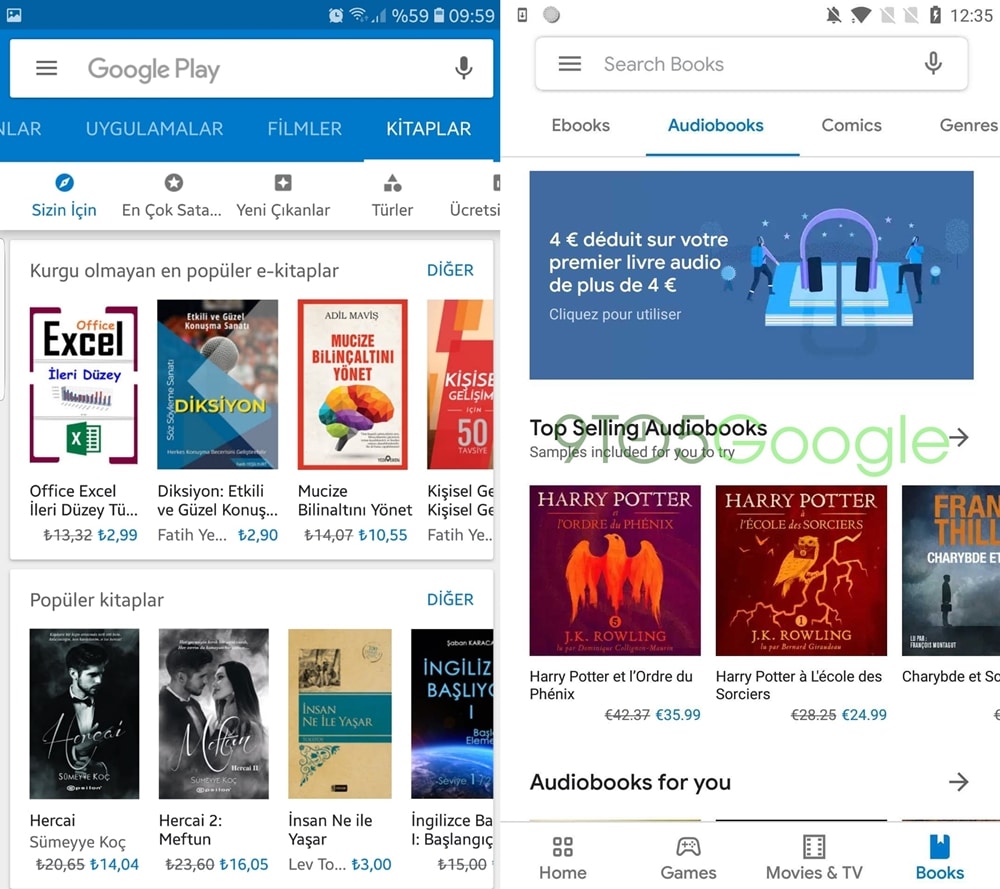Open Yeni Çıkanlar plus icon
This screenshot has width=1000, height=889.
(x=283, y=183)
